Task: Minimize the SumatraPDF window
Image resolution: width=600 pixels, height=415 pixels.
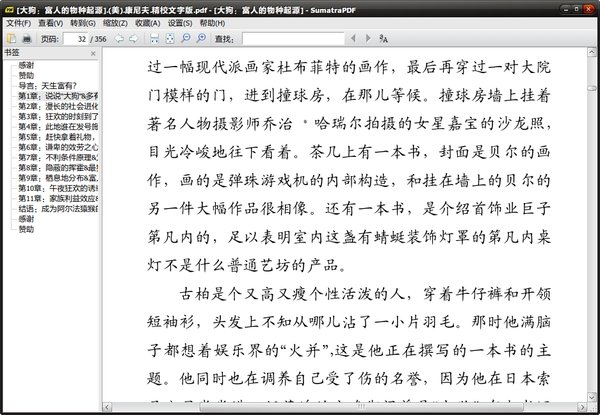Action: point(566,8)
